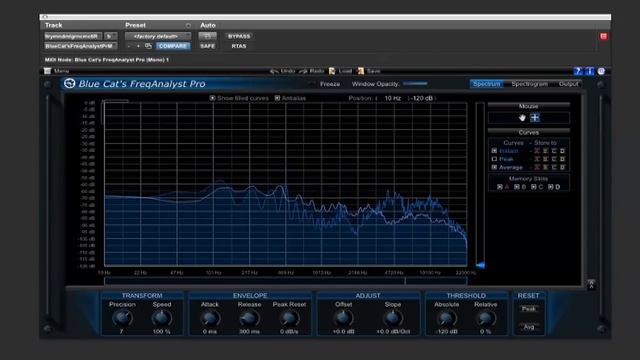Open the info icon beside help
This screenshot has height=360, width=640.
coord(589,71)
